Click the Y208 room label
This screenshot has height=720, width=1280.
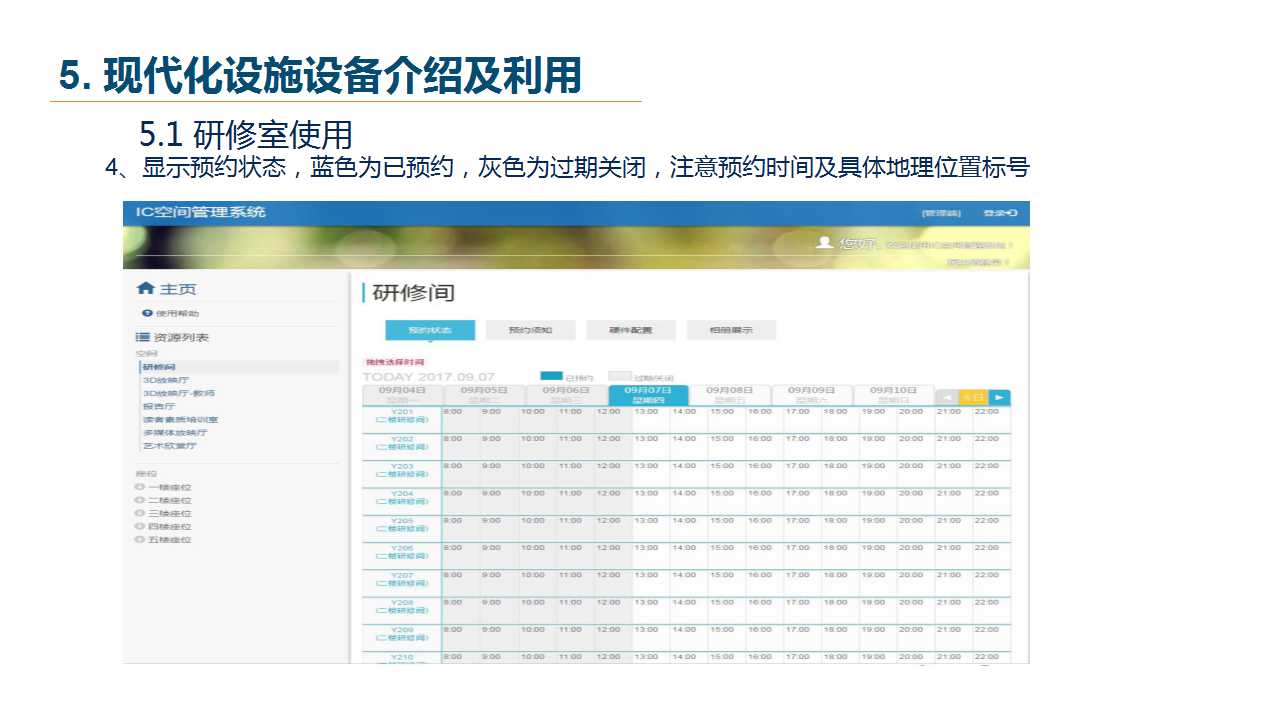tap(402, 605)
